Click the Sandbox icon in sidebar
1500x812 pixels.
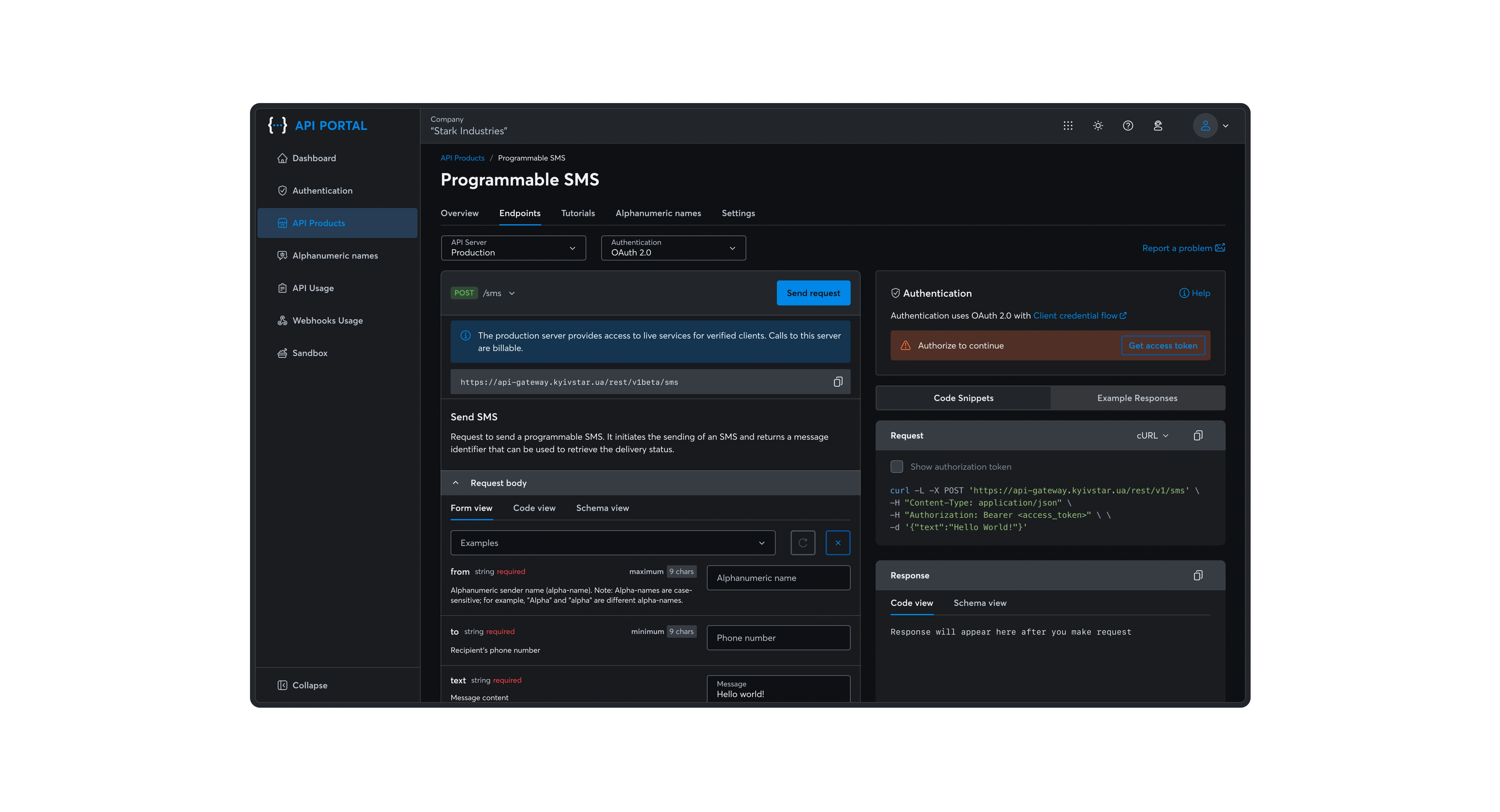point(282,353)
